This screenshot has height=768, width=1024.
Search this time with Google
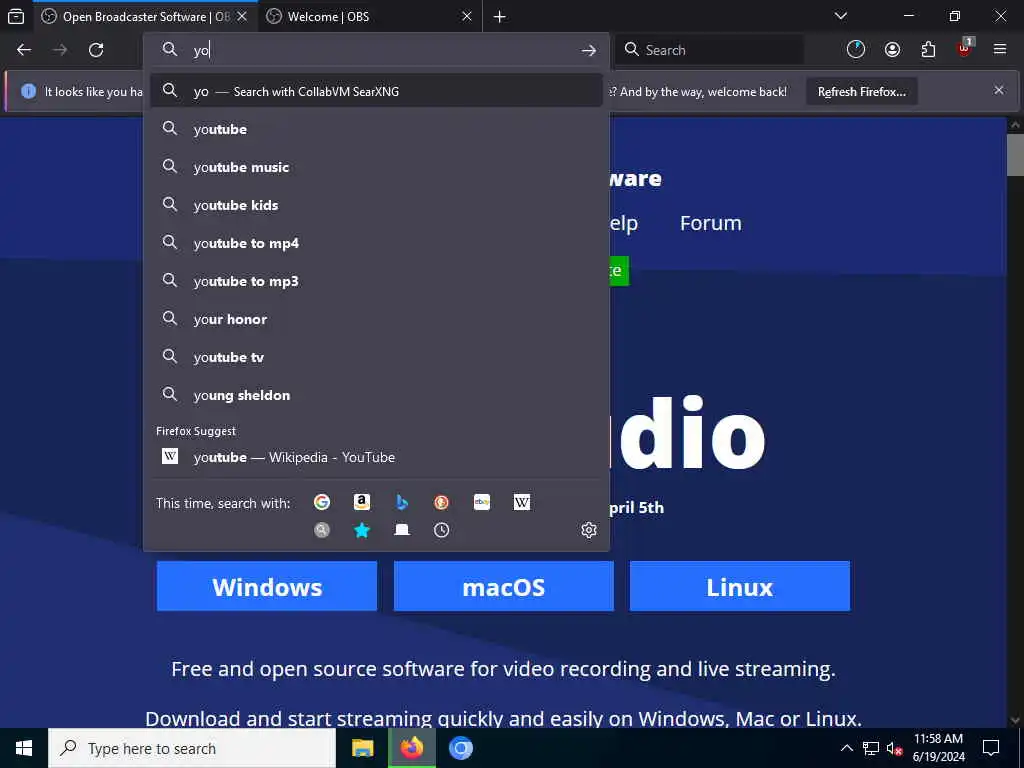322,502
